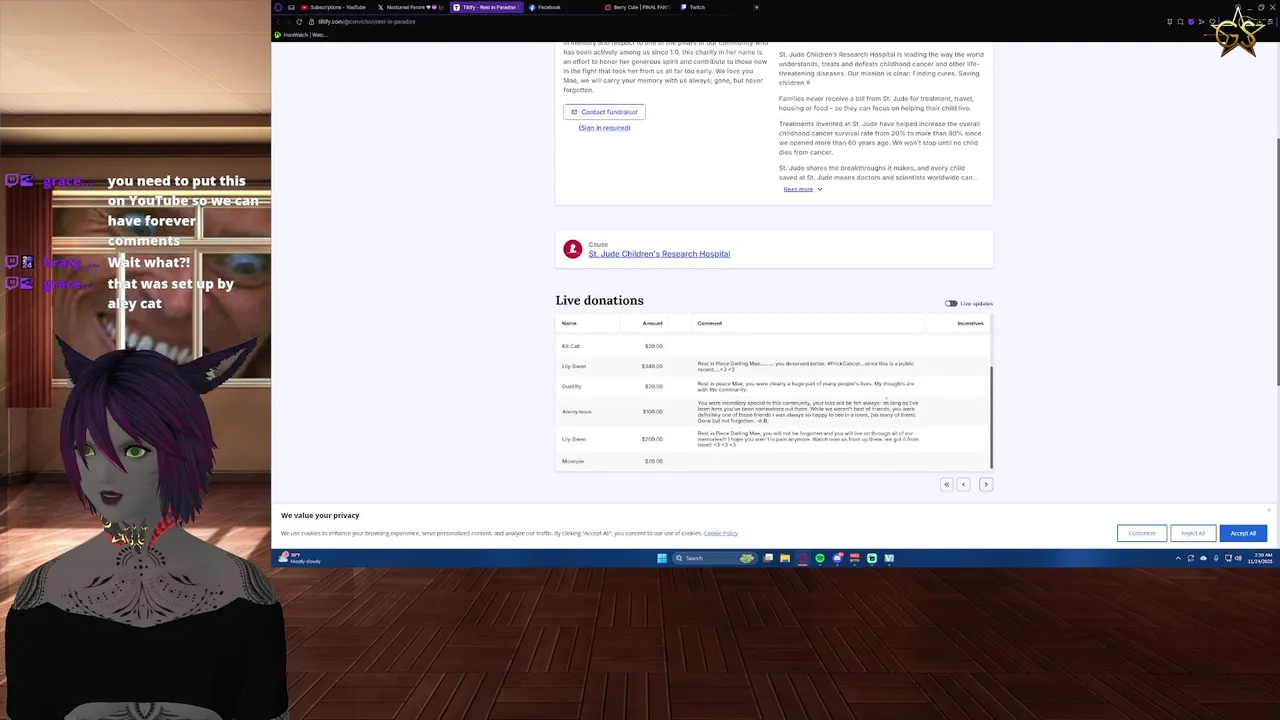The width and height of the screenshot is (1280, 720).
Task: Select the Duality donor name
Action: tap(571, 386)
